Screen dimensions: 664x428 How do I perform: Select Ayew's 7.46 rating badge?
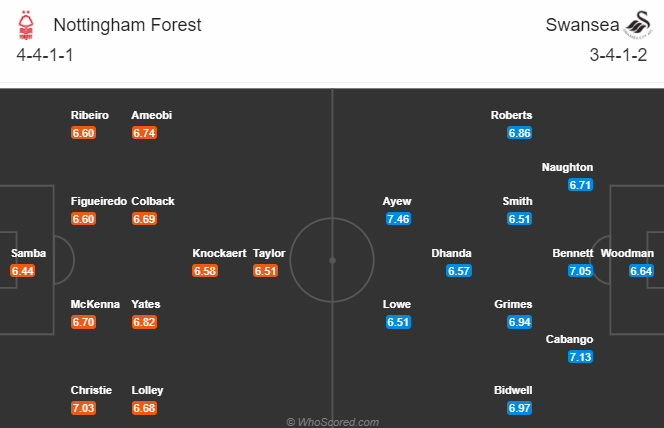(x=398, y=219)
